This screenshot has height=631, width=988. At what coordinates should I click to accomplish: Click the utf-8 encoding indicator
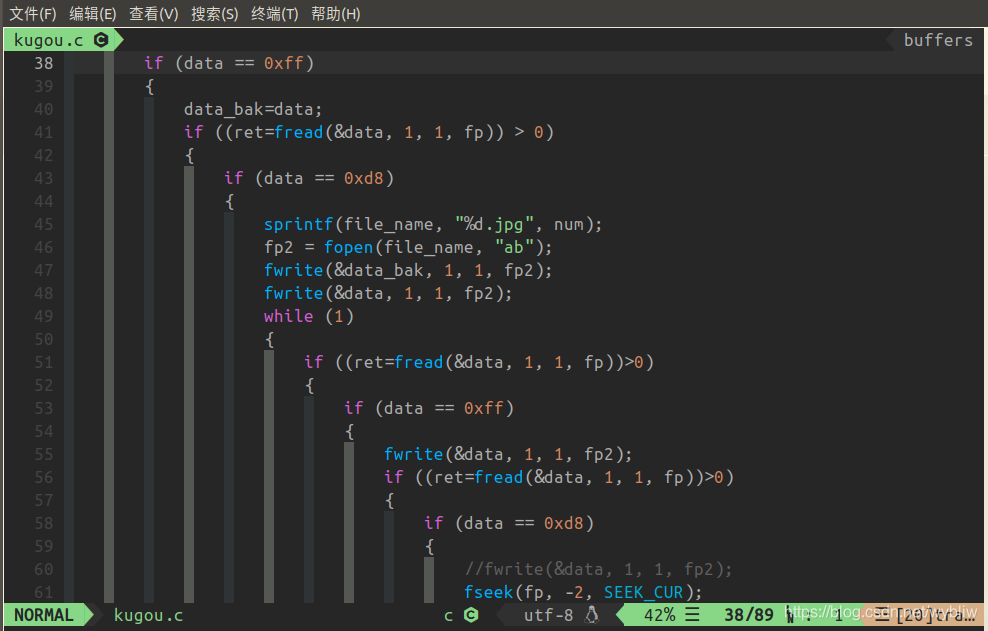tap(549, 615)
